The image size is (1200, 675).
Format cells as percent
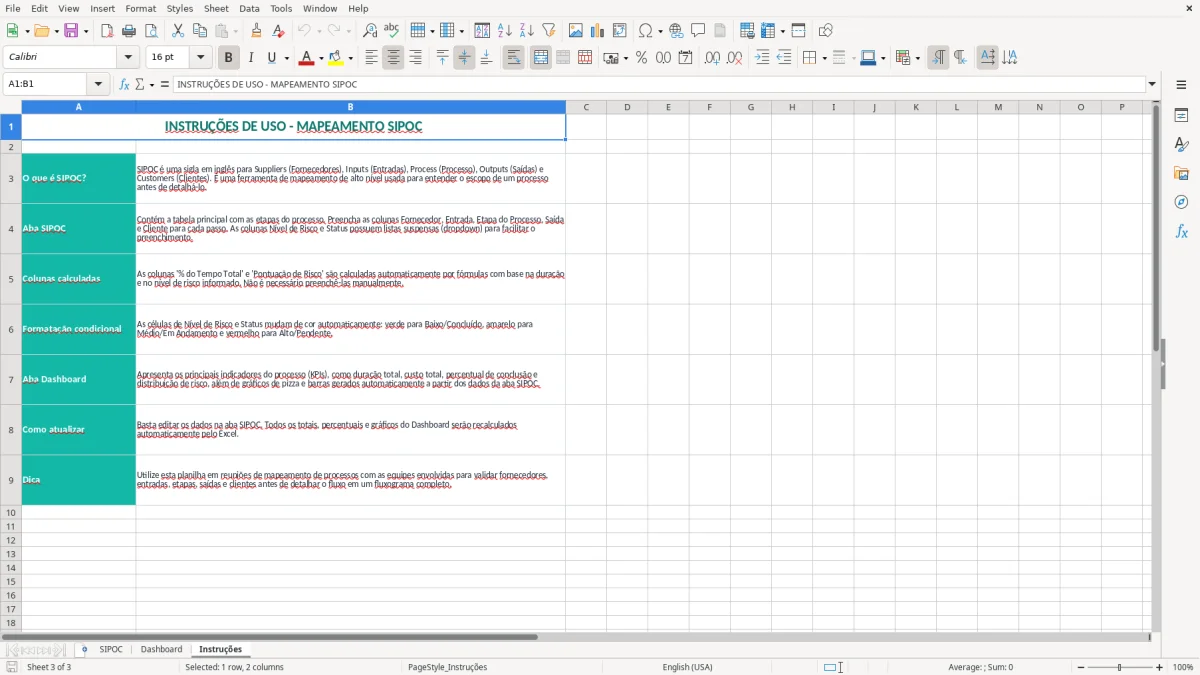[x=641, y=58]
